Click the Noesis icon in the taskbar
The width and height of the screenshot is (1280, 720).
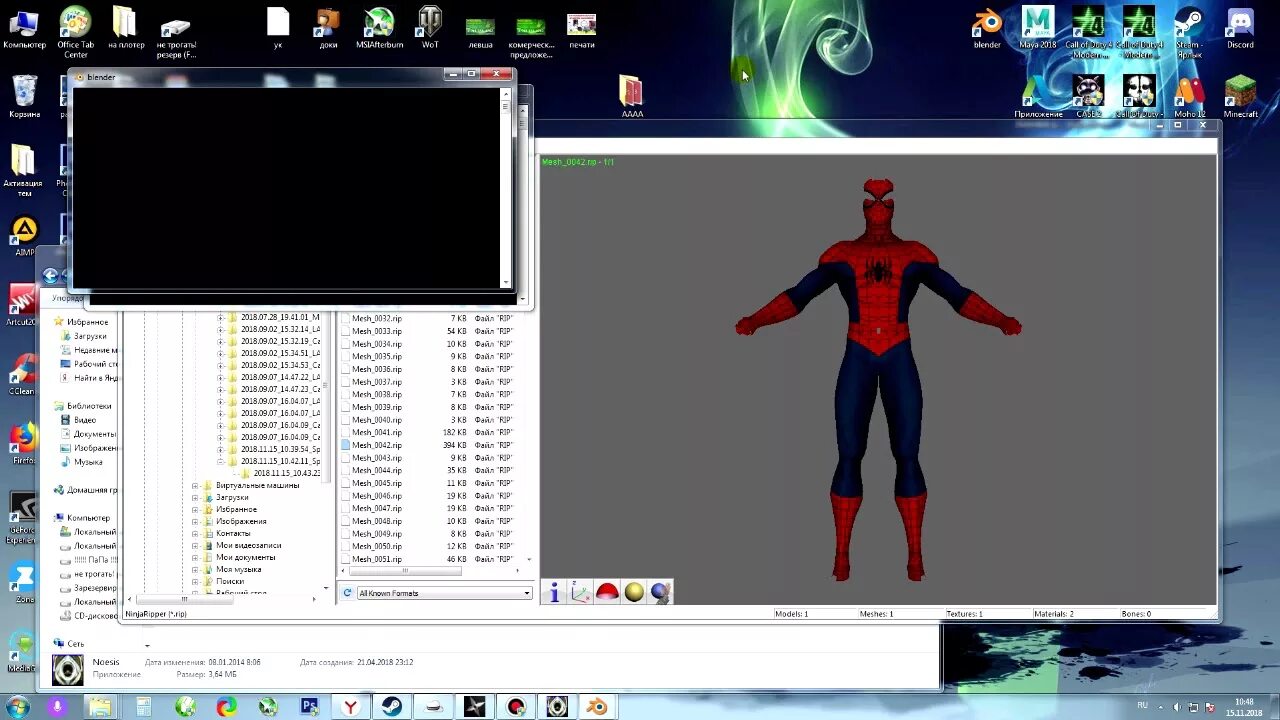[x=557, y=707]
